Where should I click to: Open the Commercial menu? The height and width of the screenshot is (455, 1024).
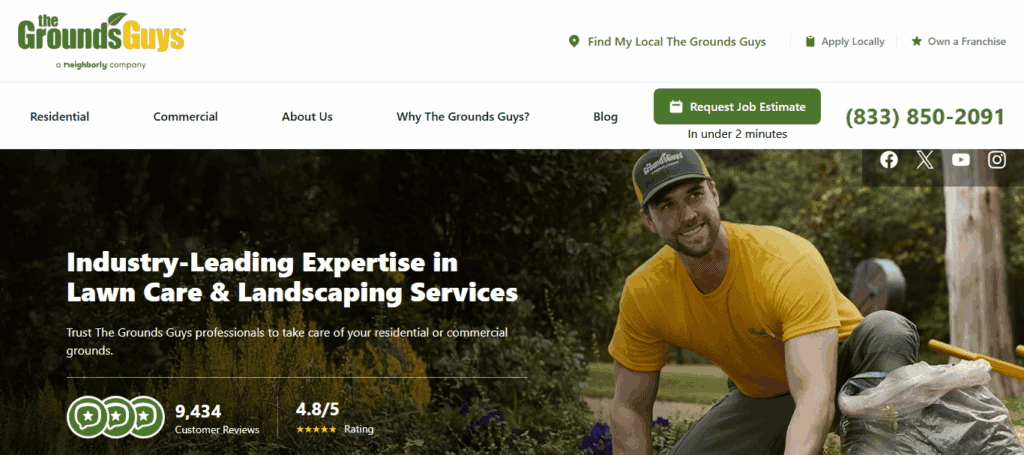(x=185, y=117)
